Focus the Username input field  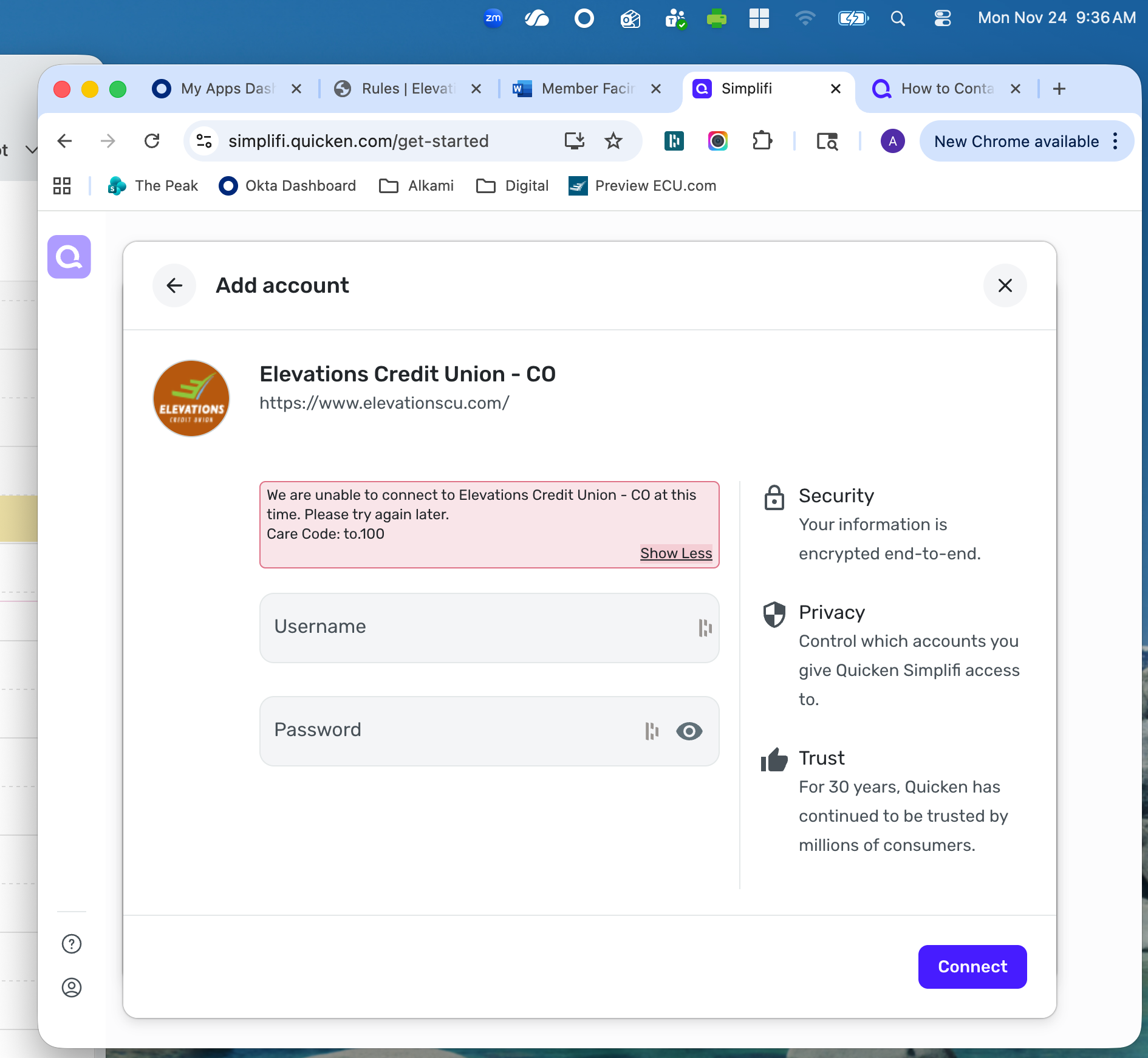click(490, 628)
